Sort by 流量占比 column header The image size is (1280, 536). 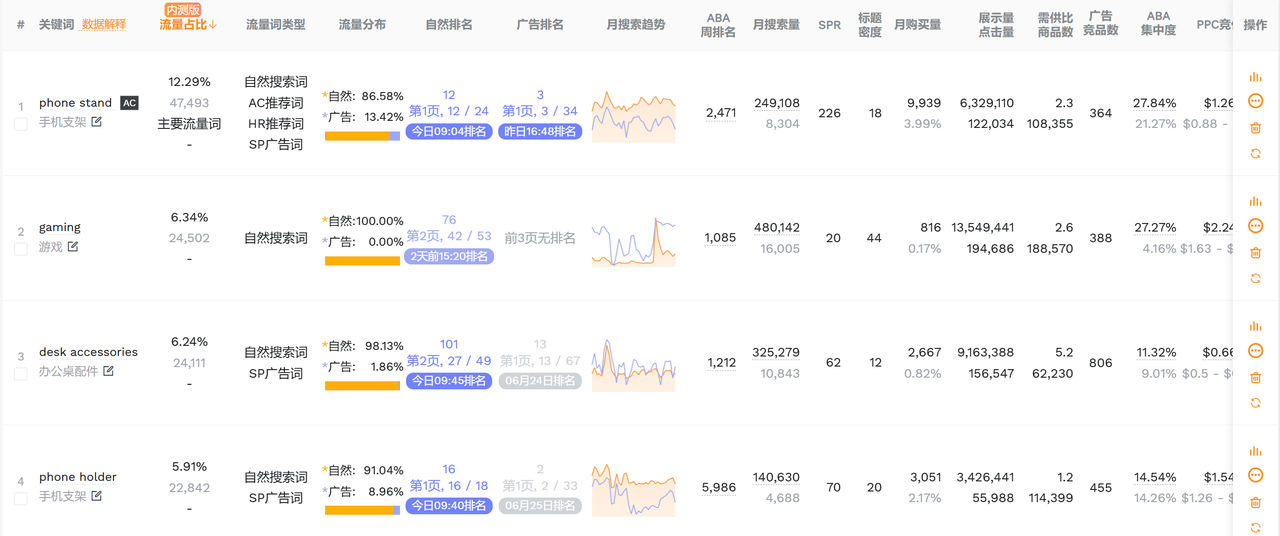pyautogui.click(x=188, y=24)
